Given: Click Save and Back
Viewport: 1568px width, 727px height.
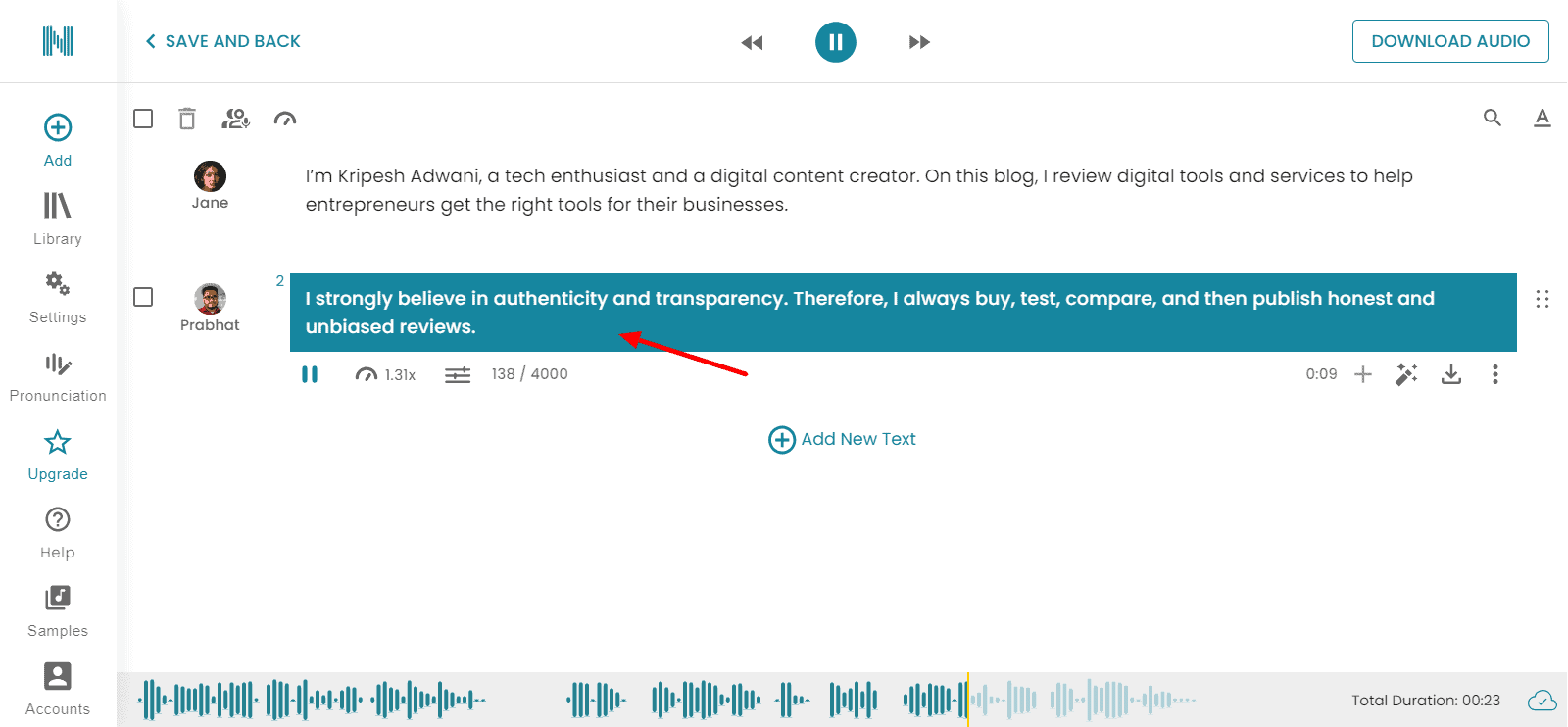Looking at the screenshot, I should (x=223, y=41).
